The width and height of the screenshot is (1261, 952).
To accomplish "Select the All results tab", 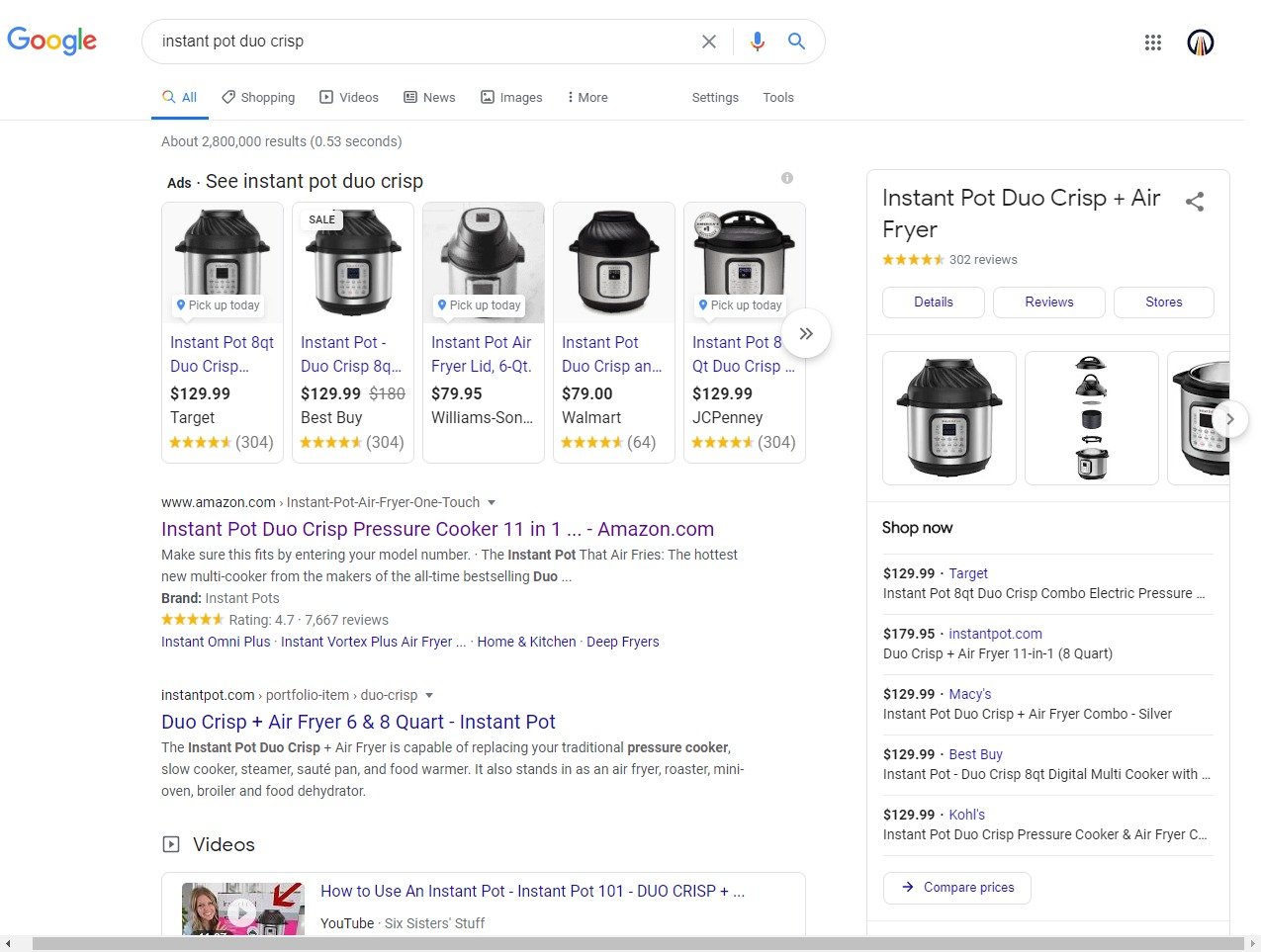I will pyautogui.click(x=180, y=97).
